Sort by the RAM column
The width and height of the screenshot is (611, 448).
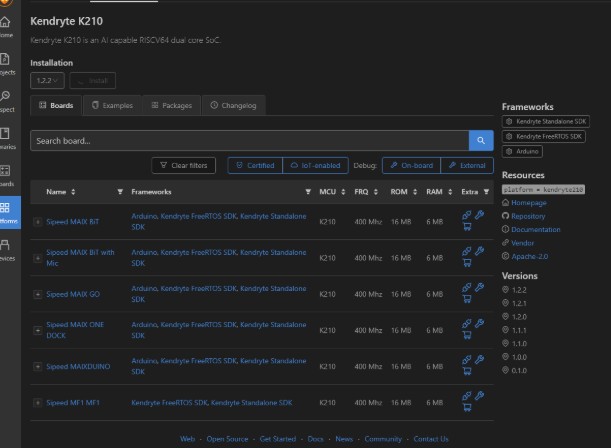450,192
